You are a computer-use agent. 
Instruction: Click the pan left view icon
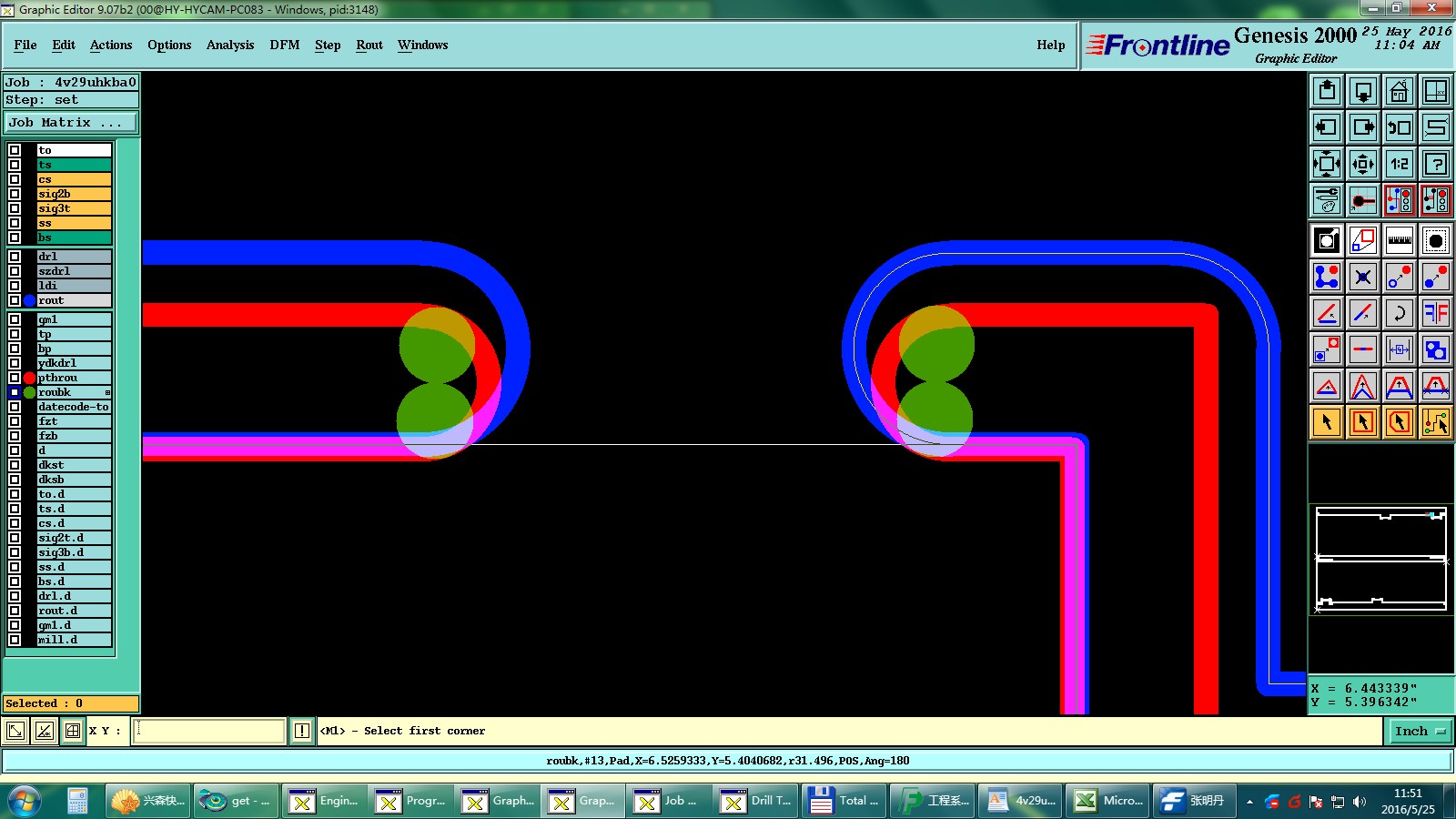coord(1327,127)
